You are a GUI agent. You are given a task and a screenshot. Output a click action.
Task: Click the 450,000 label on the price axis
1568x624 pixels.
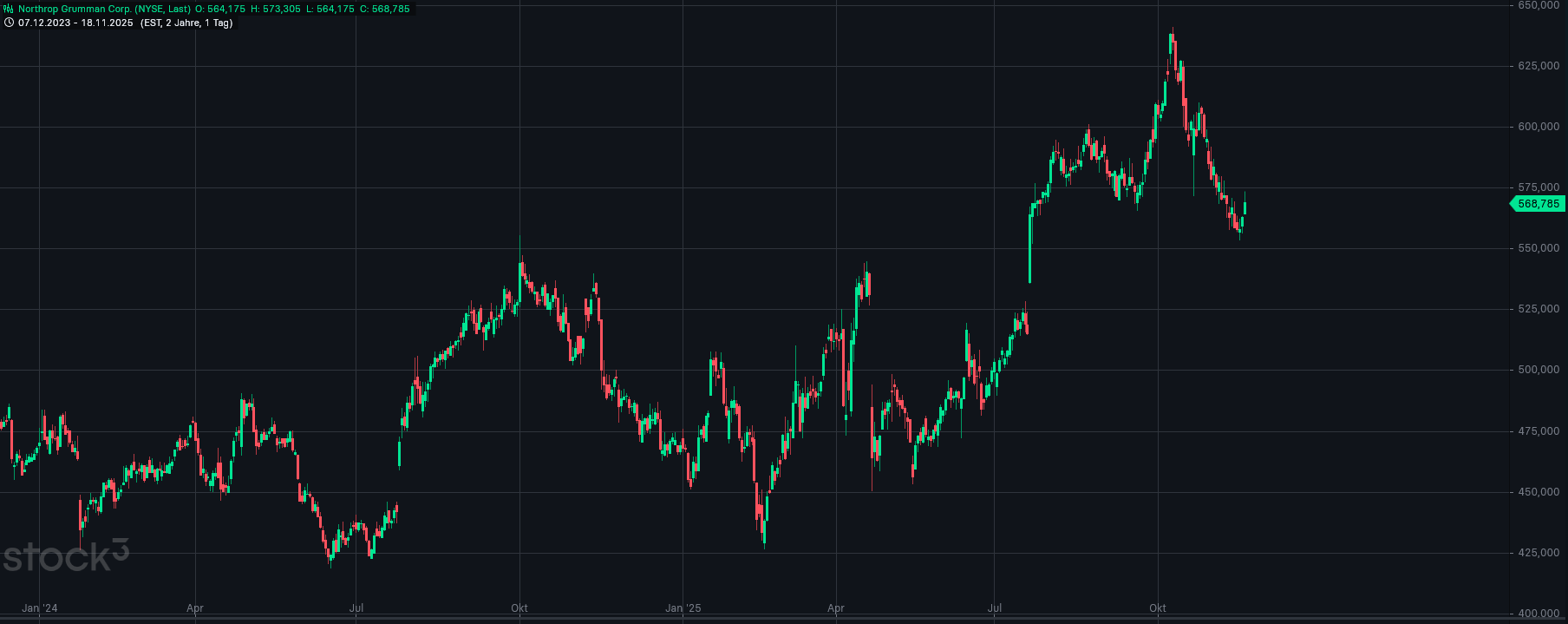[1538, 492]
